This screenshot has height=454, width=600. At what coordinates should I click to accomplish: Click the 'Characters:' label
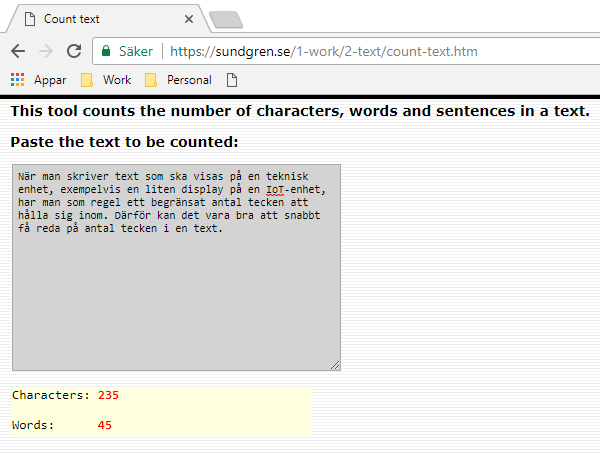pos(51,395)
